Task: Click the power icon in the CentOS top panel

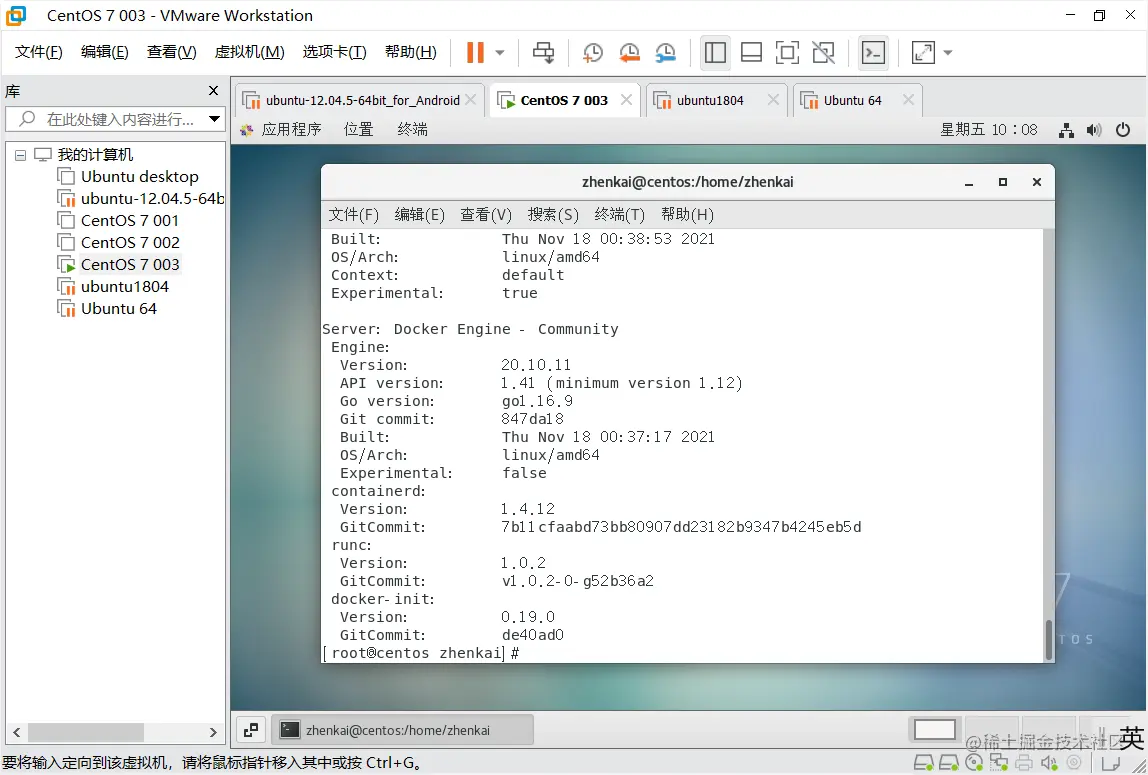Action: point(1122,130)
